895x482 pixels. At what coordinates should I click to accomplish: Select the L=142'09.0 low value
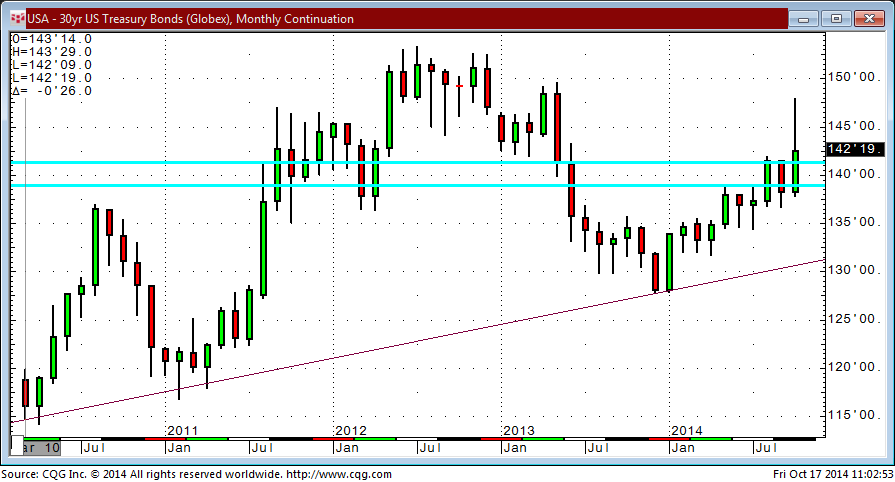(x=52, y=65)
